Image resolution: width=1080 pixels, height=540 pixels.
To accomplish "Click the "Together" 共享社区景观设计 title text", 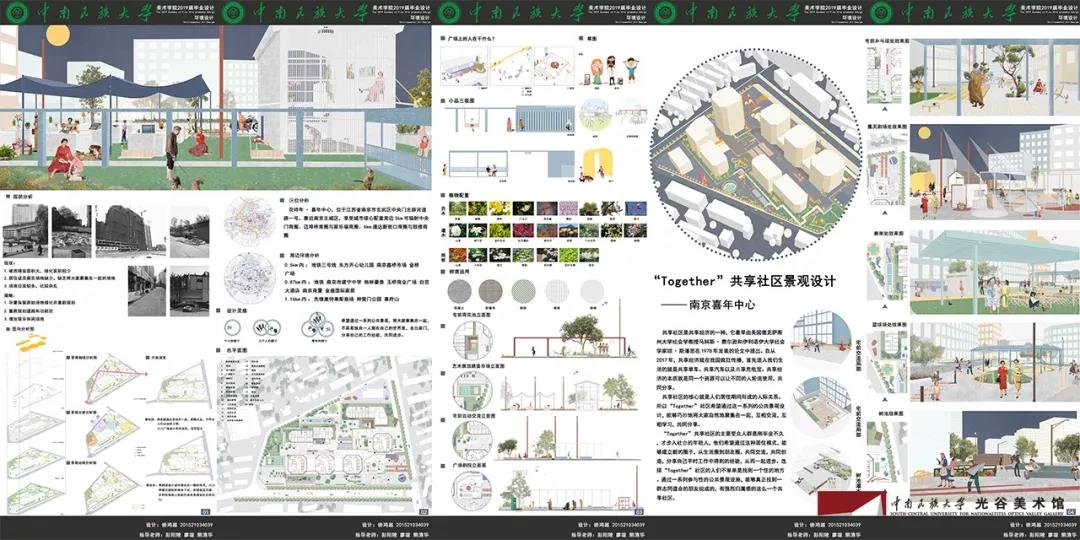I will [x=745, y=281].
